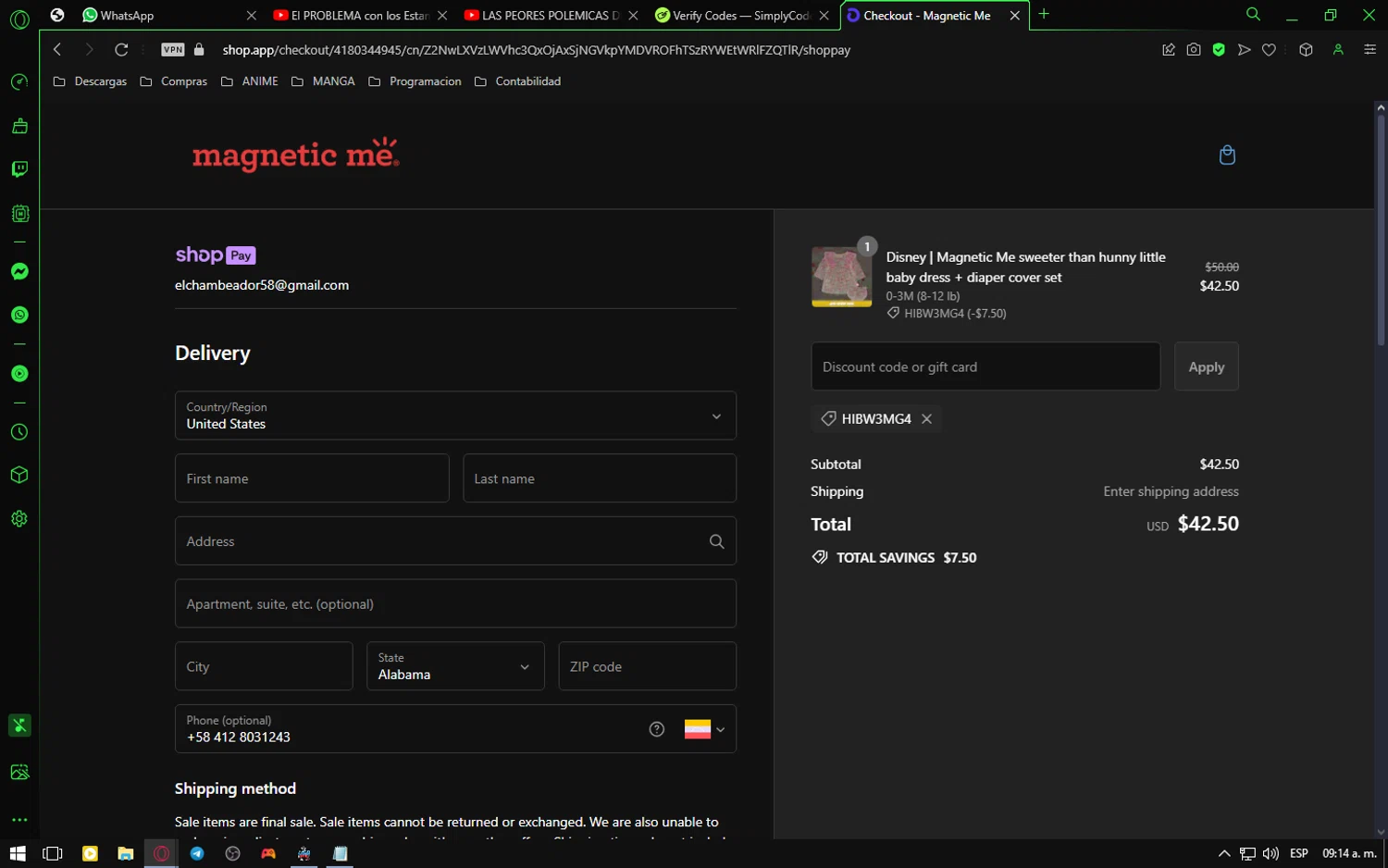Focus the Last name field

point(600,478)
